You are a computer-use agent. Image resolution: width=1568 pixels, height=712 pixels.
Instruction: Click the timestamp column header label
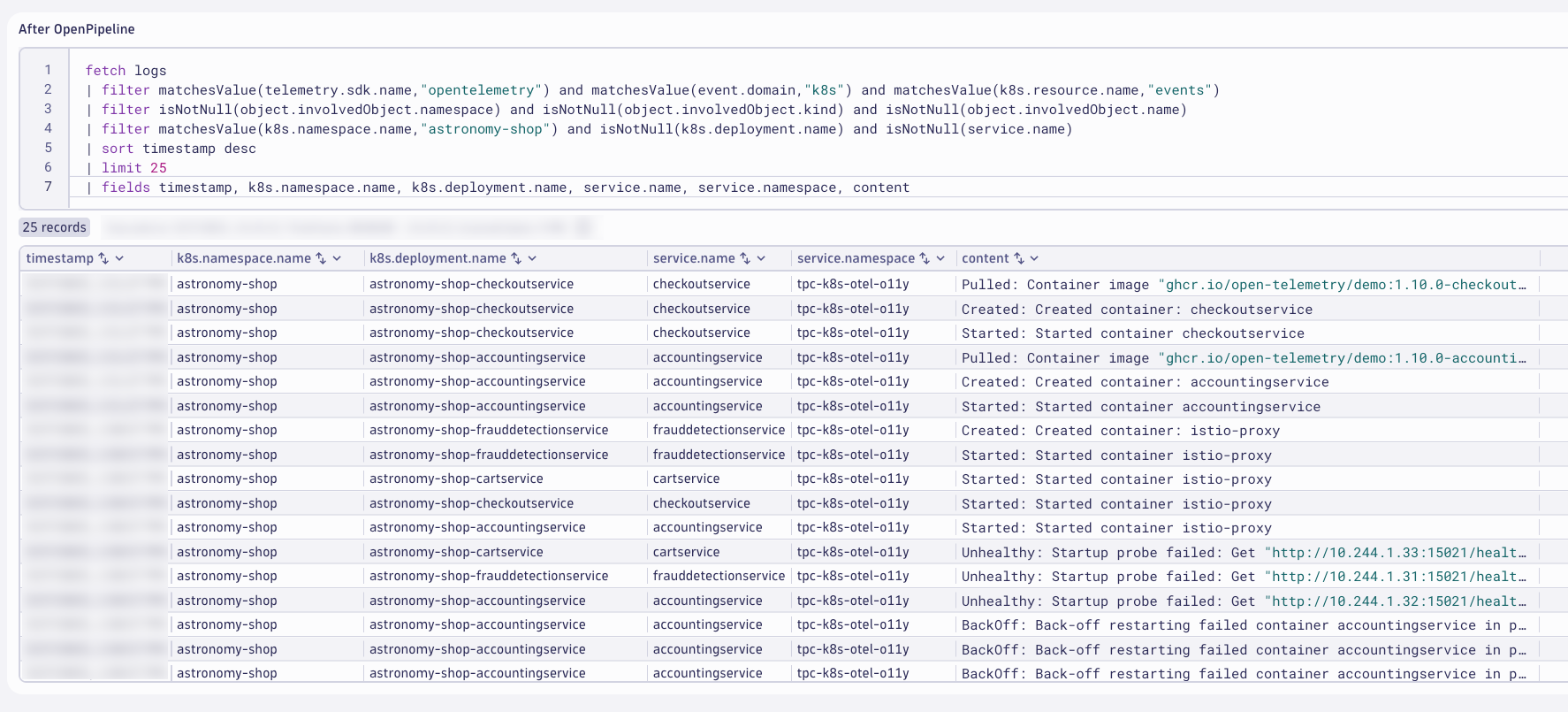point(59,258)
